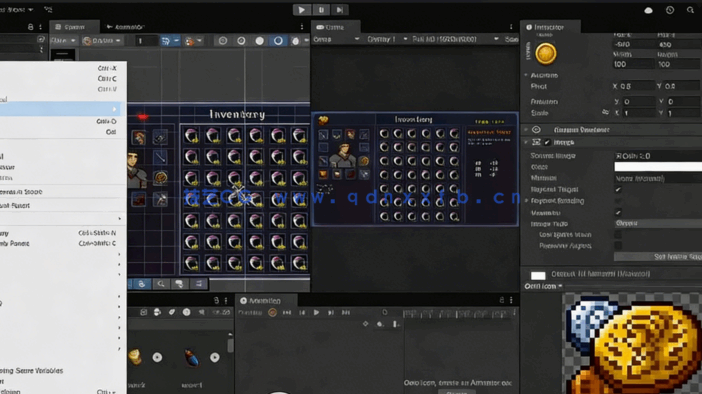
Task: Click the Width field showing 100 in Inspector
Action: [x=633, y=64]
